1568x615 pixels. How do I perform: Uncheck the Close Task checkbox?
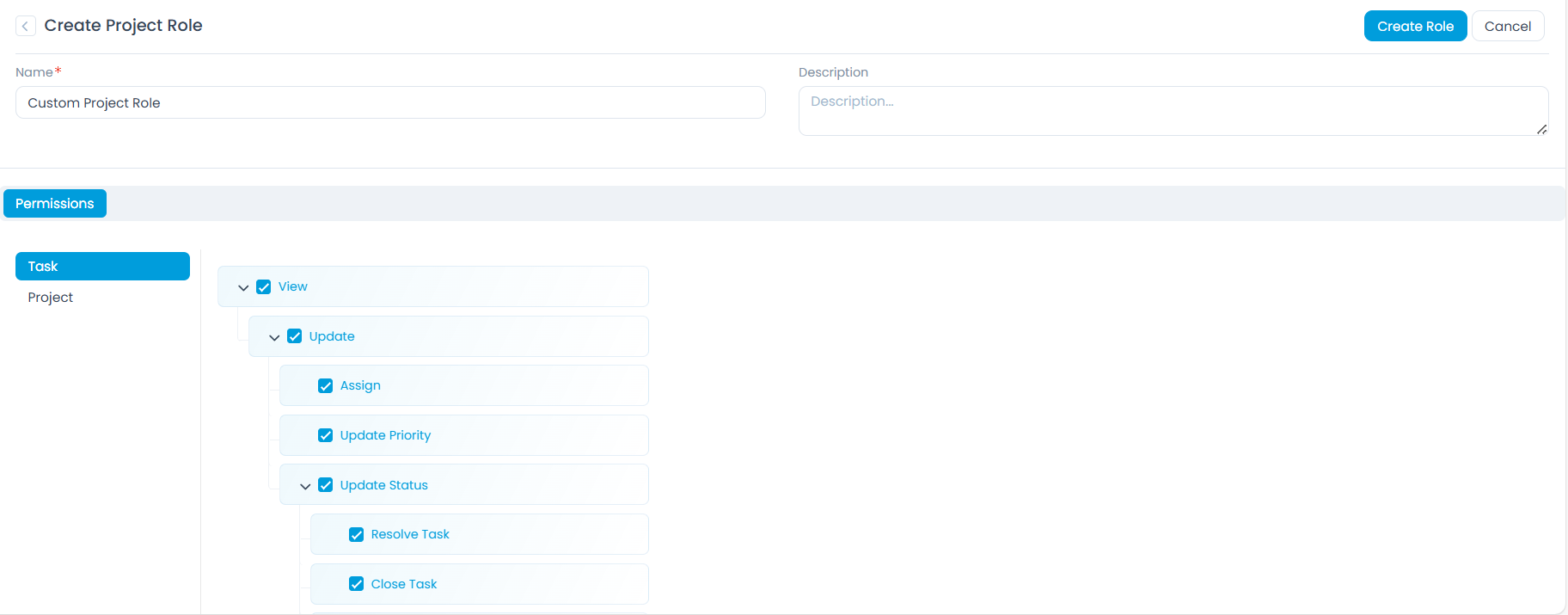click(x=357, y=584)
